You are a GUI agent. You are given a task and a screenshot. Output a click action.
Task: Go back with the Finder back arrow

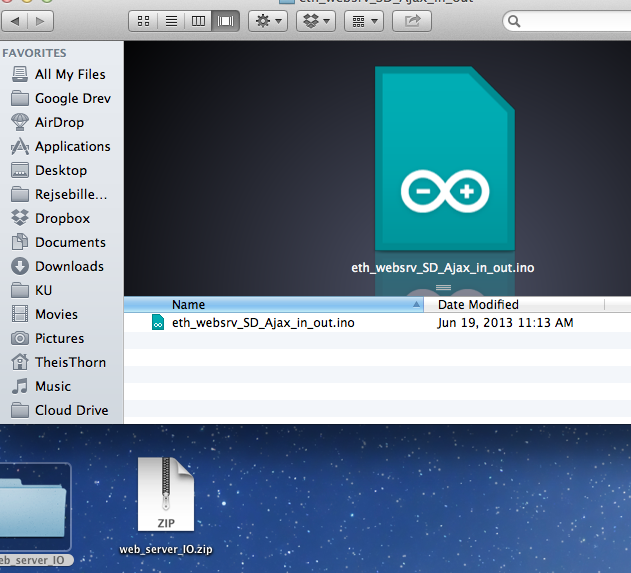point(15,21)
